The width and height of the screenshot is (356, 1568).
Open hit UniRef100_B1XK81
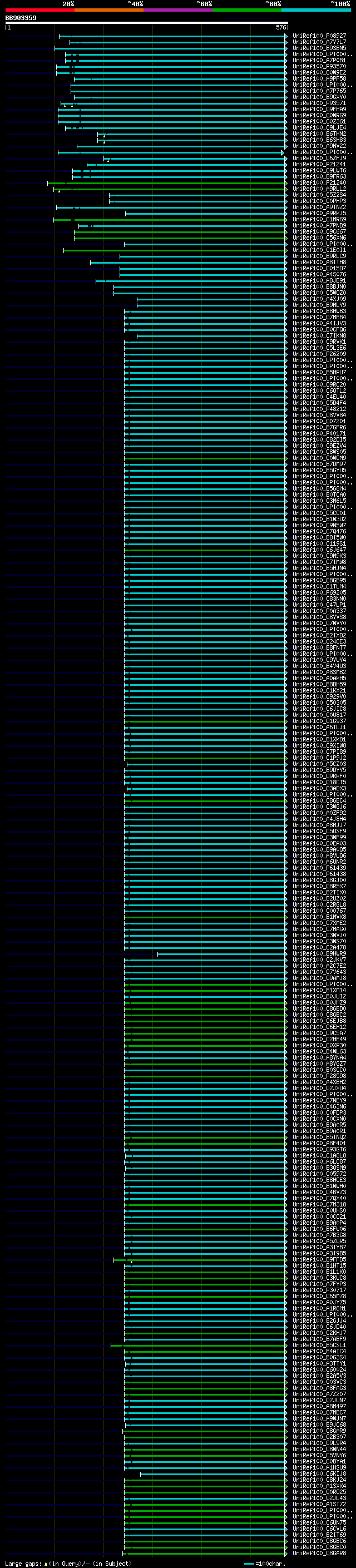(319, 740)
